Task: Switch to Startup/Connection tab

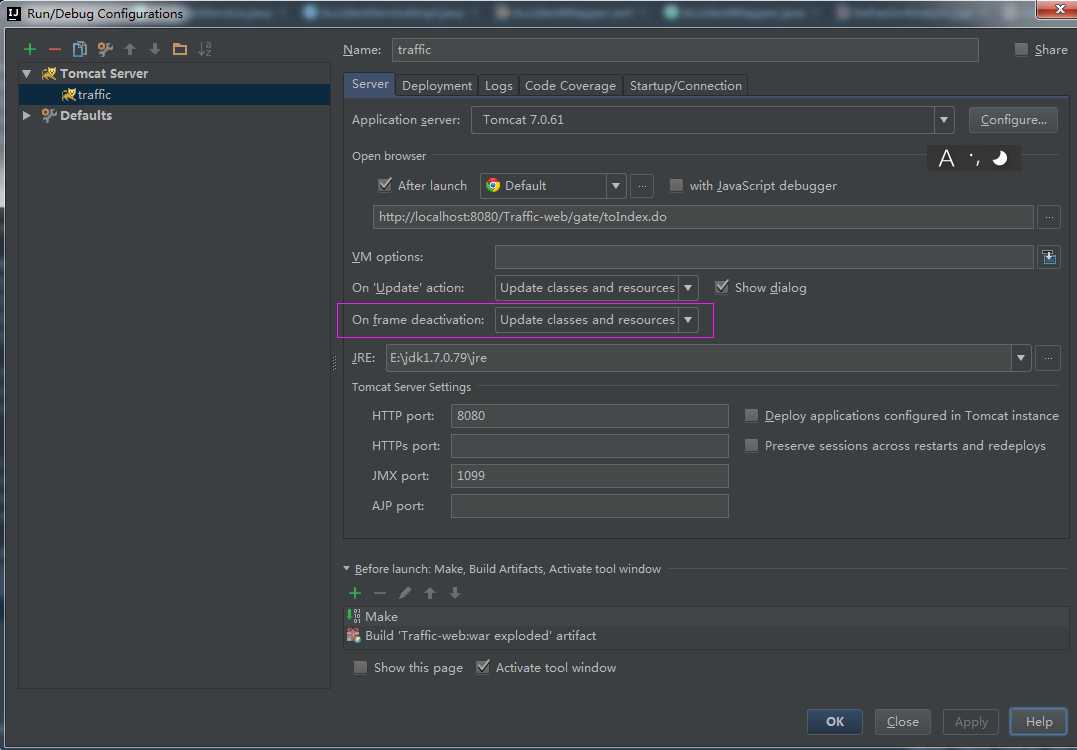Action: point(685,86)
